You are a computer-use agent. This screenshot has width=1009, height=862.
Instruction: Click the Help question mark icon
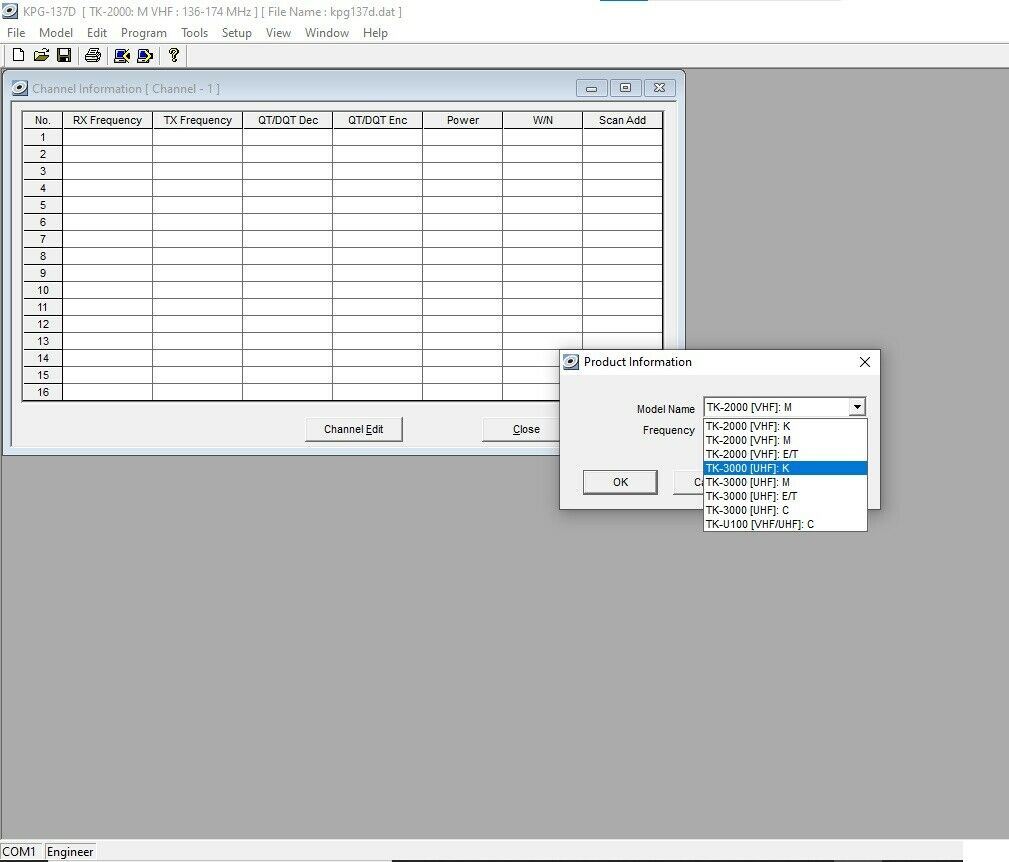173,55
